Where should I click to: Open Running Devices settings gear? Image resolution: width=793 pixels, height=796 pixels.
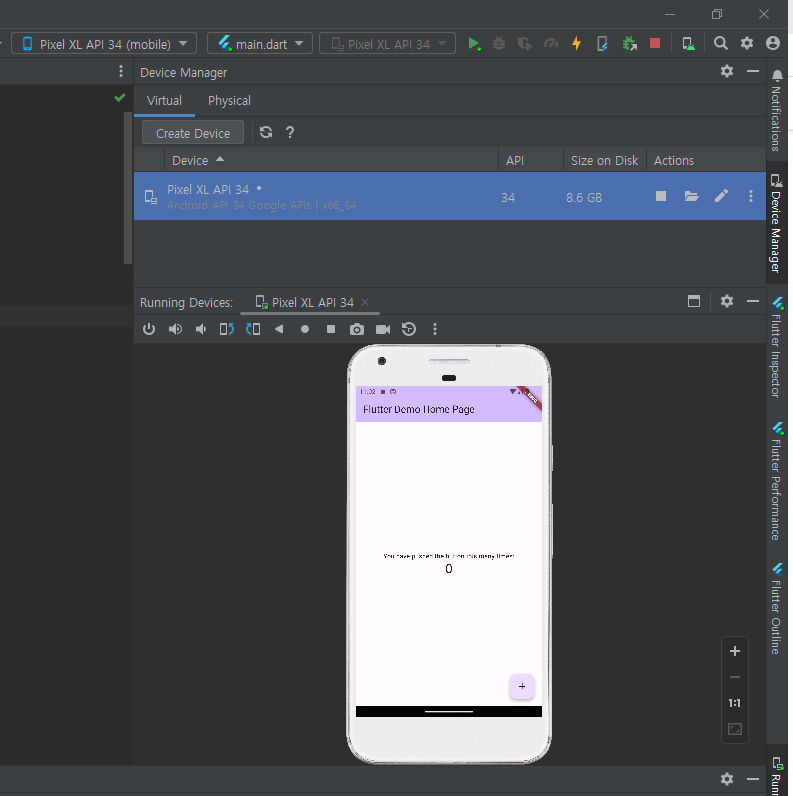point(727,301)
